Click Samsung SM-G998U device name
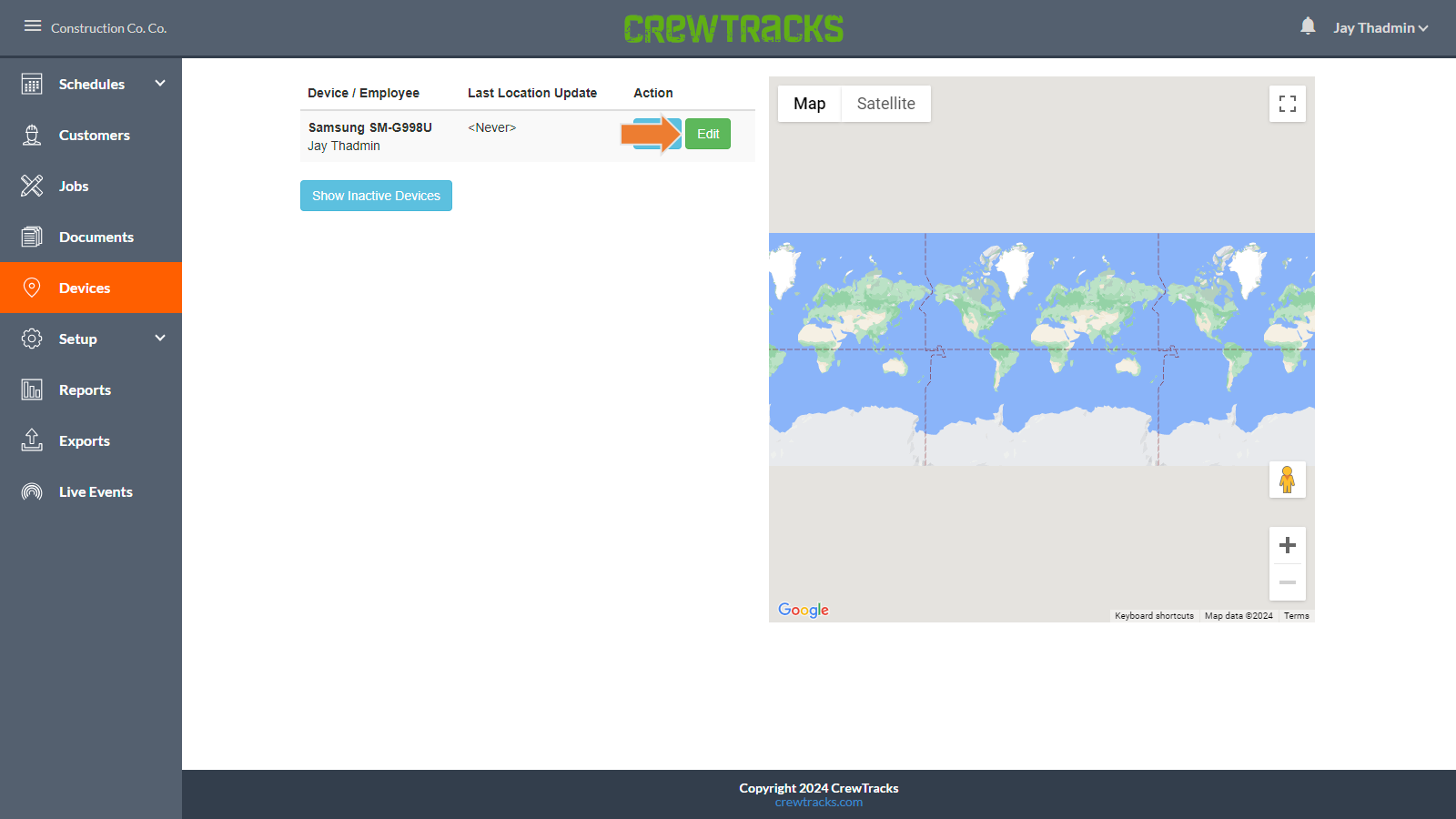This screenshot has height=819, width=1456. tap(369, 127)
